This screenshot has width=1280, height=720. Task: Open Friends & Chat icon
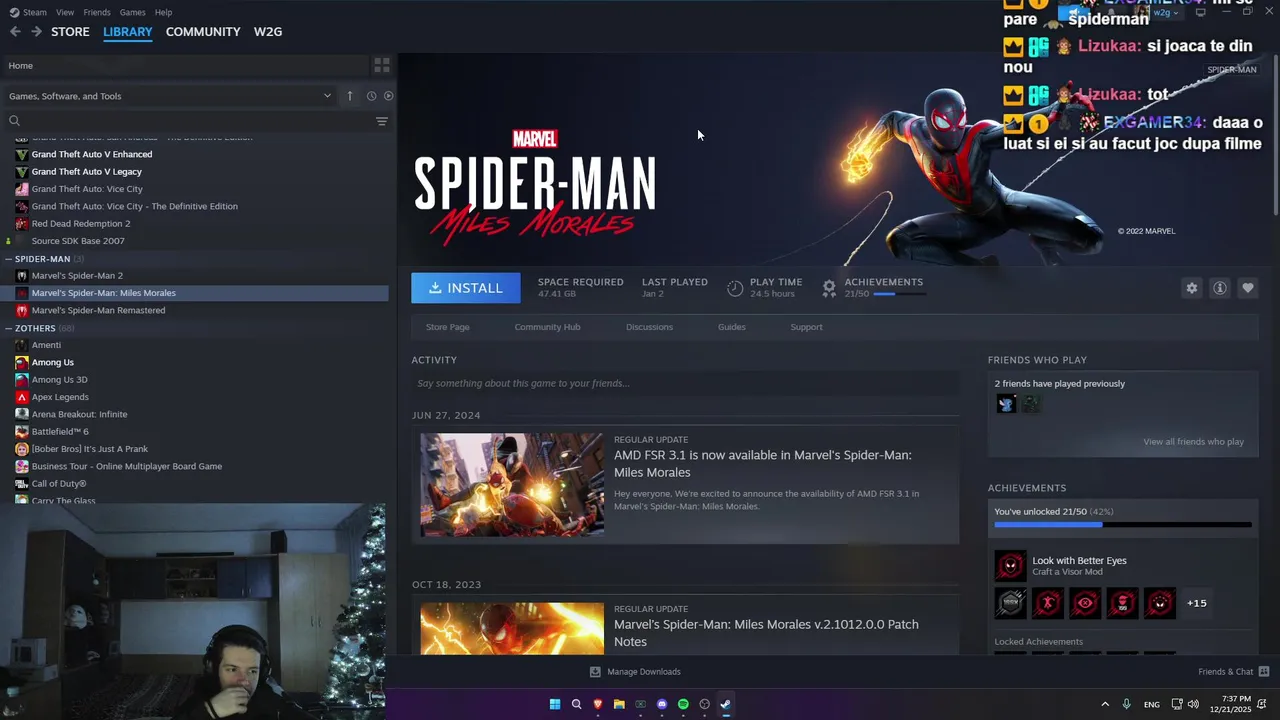1264,671
